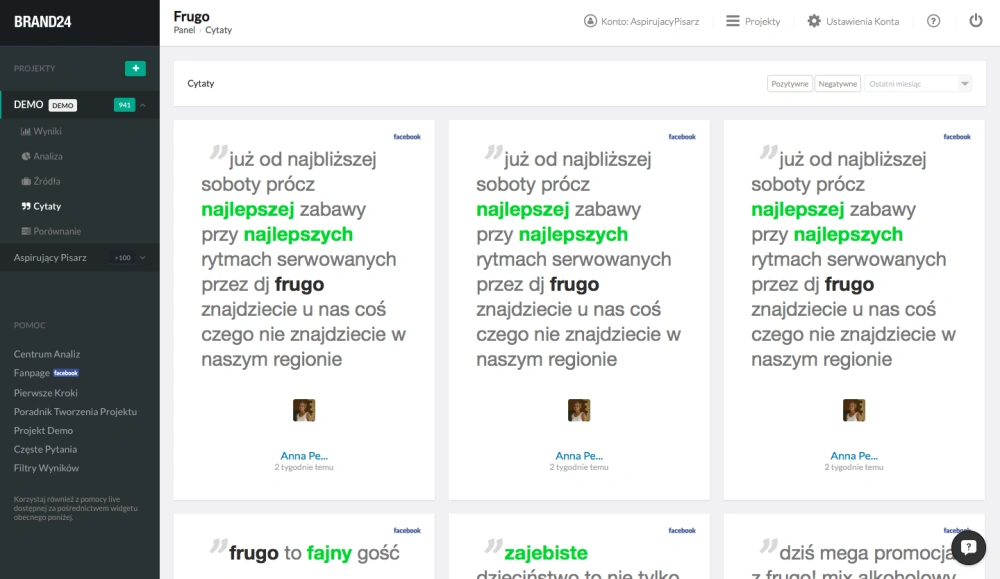Collapse the DEMO project chevron

(x=143, y=105)
